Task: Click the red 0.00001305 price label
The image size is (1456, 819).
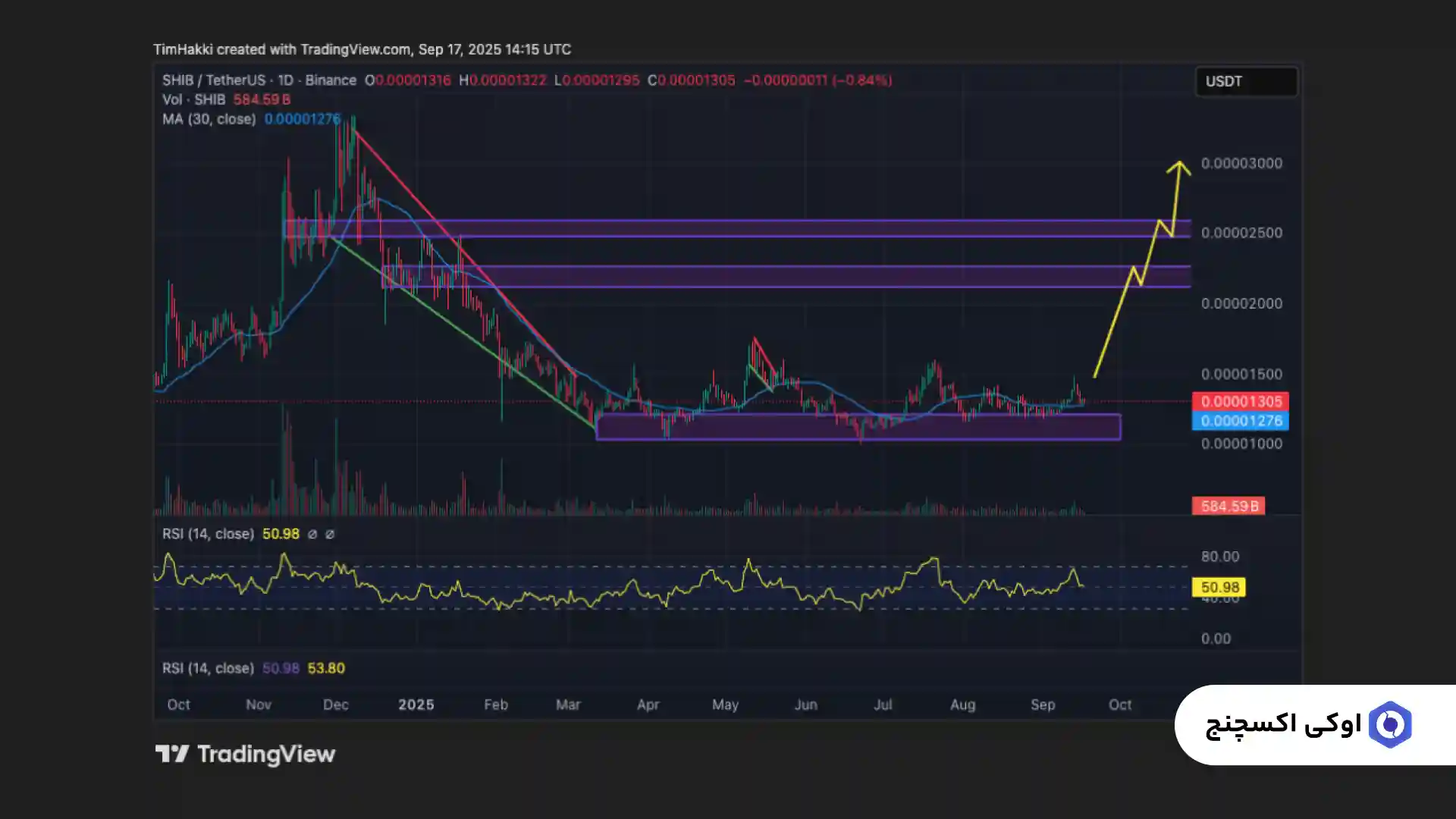Action: click(x=1241, y=401)
